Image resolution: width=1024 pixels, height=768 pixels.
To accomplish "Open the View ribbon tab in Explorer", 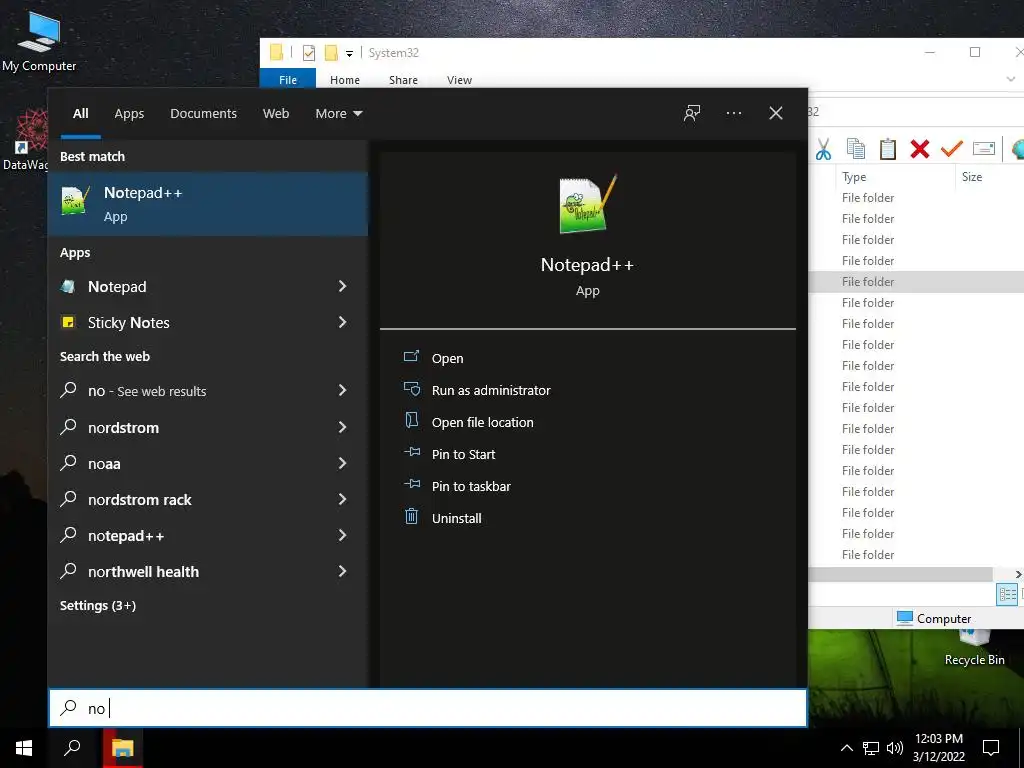I will (x=459, y=80).
